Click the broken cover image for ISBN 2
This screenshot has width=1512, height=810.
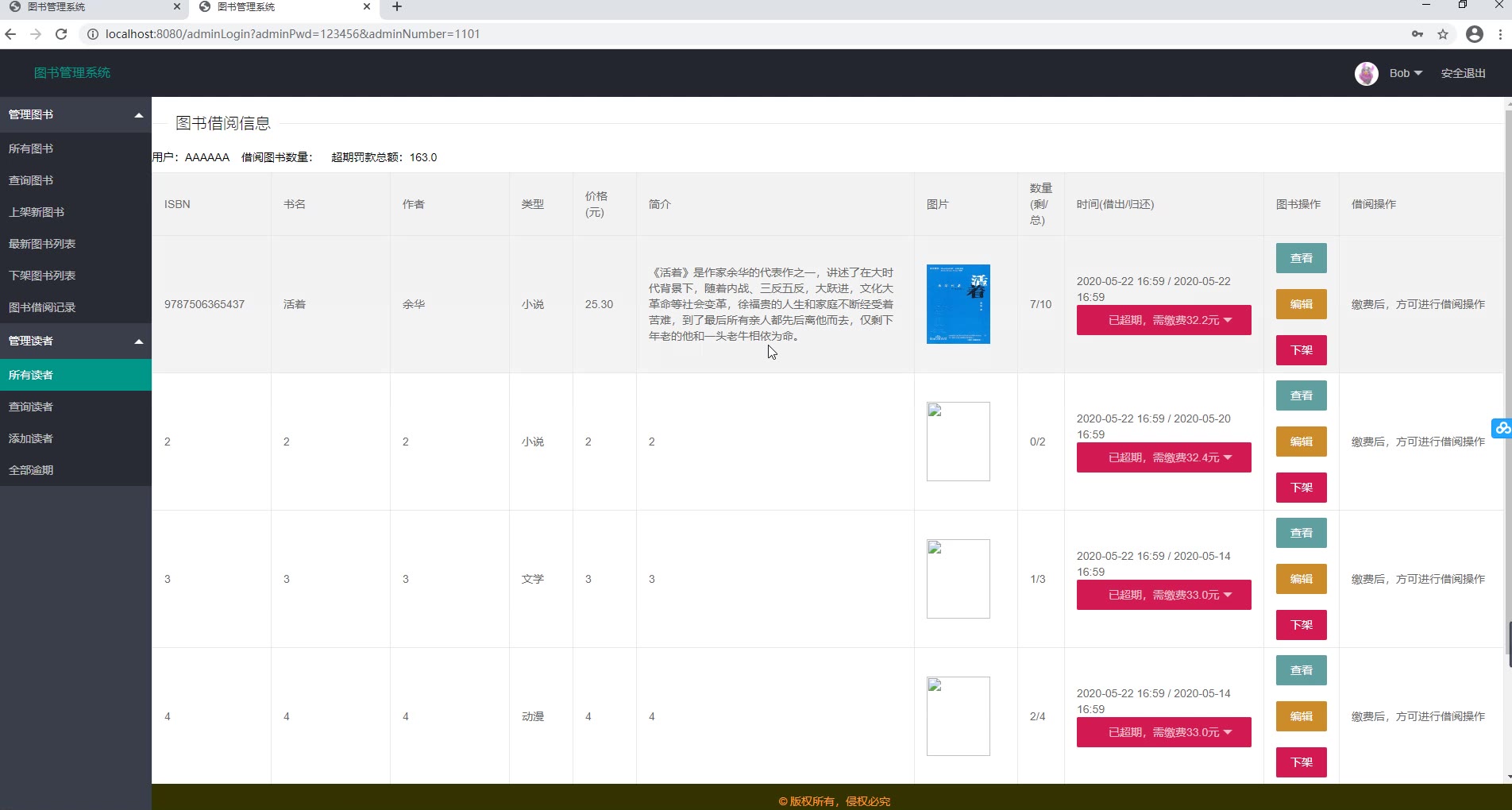pos(958,442)
